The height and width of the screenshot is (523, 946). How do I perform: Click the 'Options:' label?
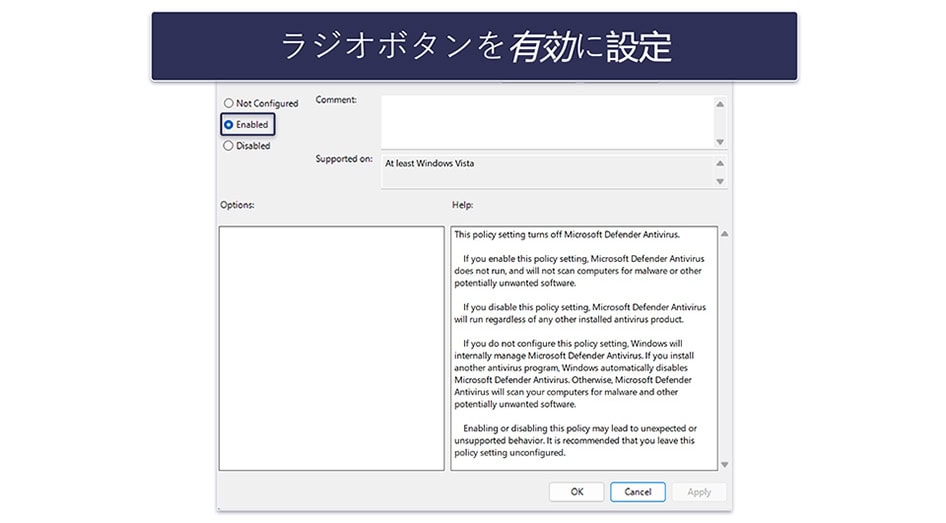tap(237, 204)
